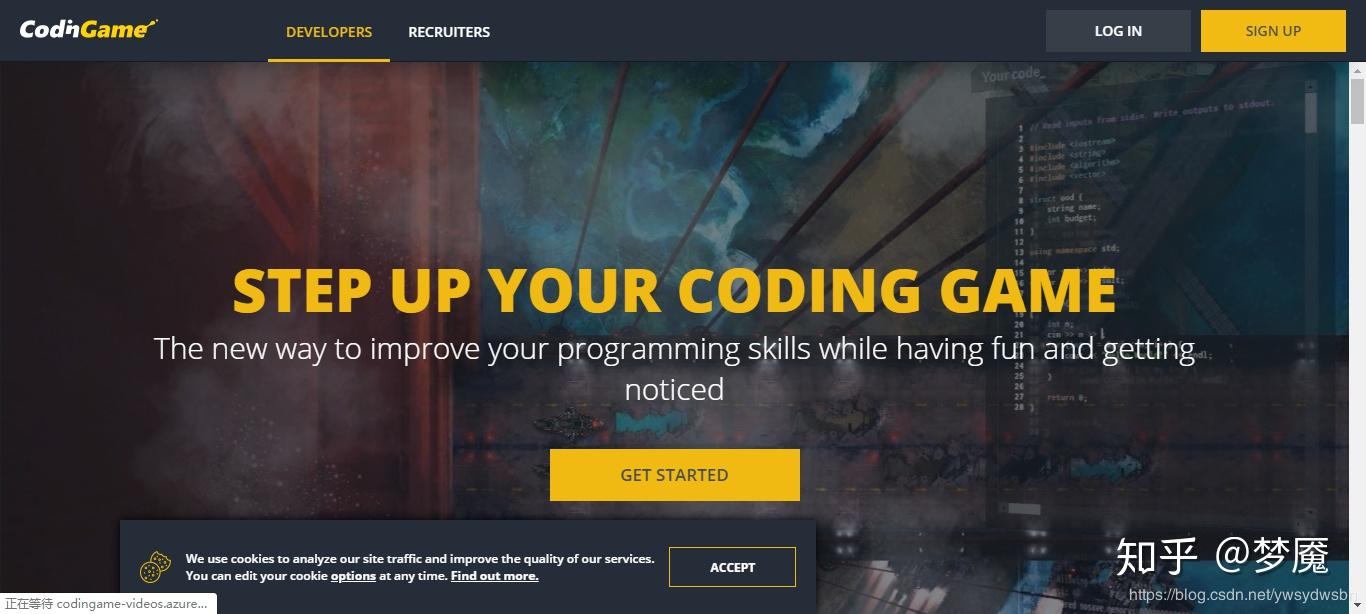Click the GET STARTED button
This screenshot has width=1366, height=614.
tap(675, 475)
